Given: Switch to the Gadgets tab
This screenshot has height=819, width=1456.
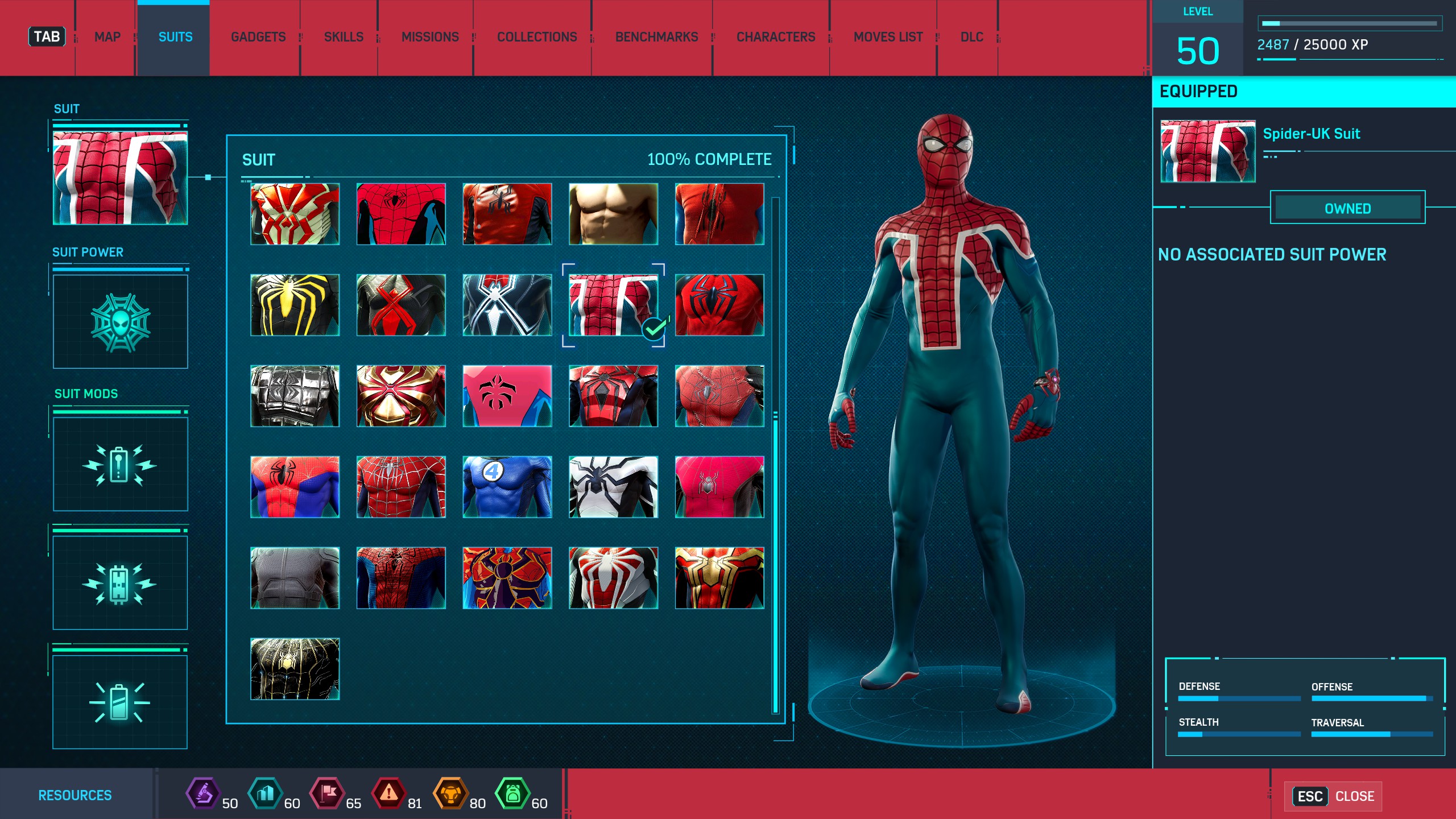Looking at the screenshot, I should pyautogui.click(x=258, y=37).
